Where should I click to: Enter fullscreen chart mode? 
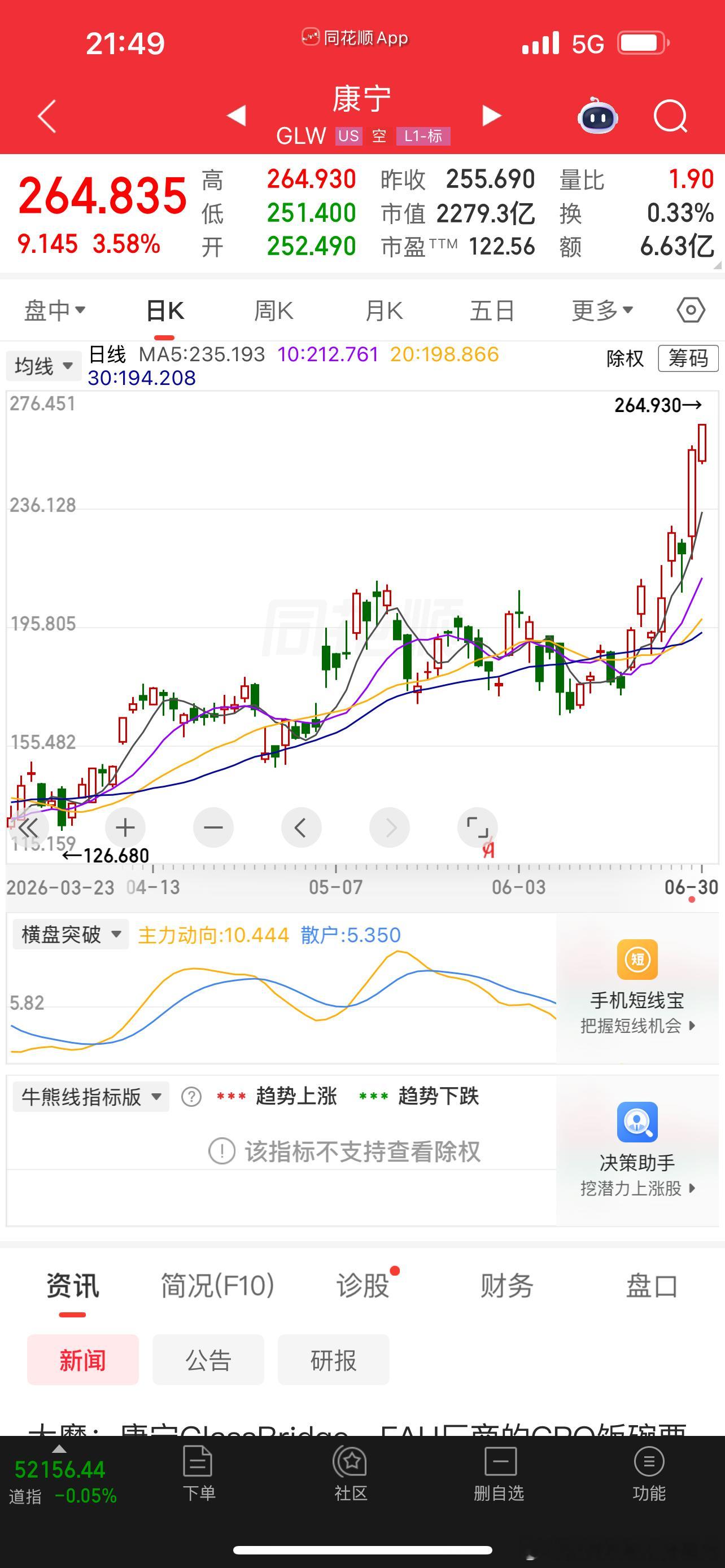tap(477, 827)
